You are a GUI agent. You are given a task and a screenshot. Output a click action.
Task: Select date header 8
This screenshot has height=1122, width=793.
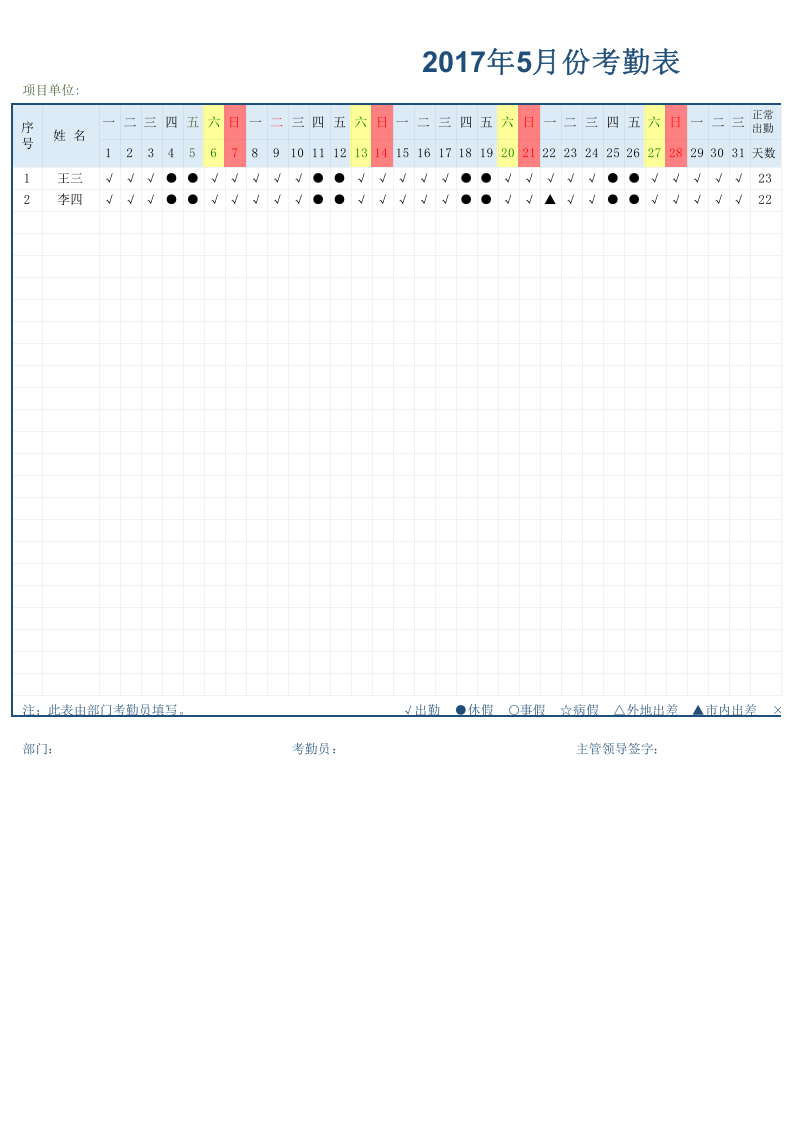[255, 153]
